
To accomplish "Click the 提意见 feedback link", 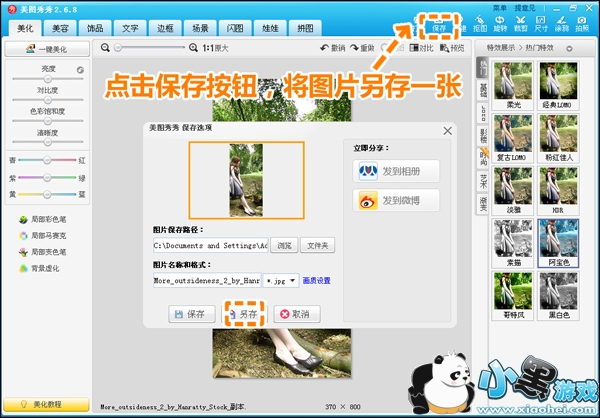I will pyautogui.click(x=525, y=8).
